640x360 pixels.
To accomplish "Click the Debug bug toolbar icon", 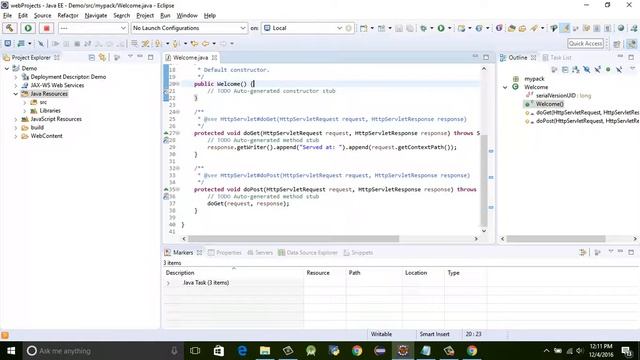I will 424,28.
